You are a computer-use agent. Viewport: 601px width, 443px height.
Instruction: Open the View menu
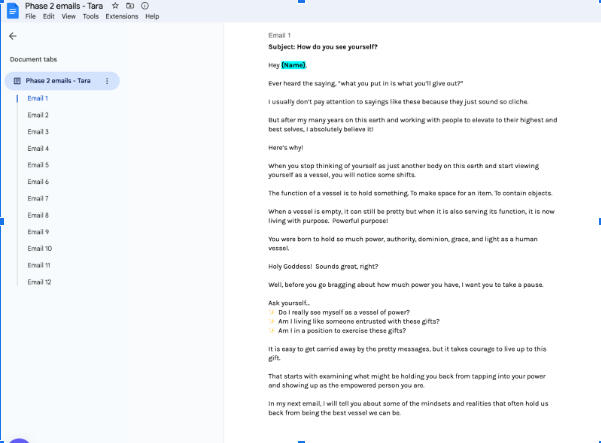68,17
